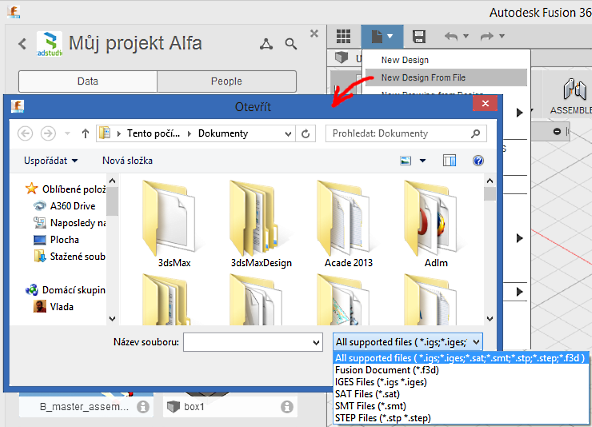Image resolution: width=592 pixels, height=427 pixels.
Task: Click the Tento počí... breadcrumb
Action: pos(153,133)
